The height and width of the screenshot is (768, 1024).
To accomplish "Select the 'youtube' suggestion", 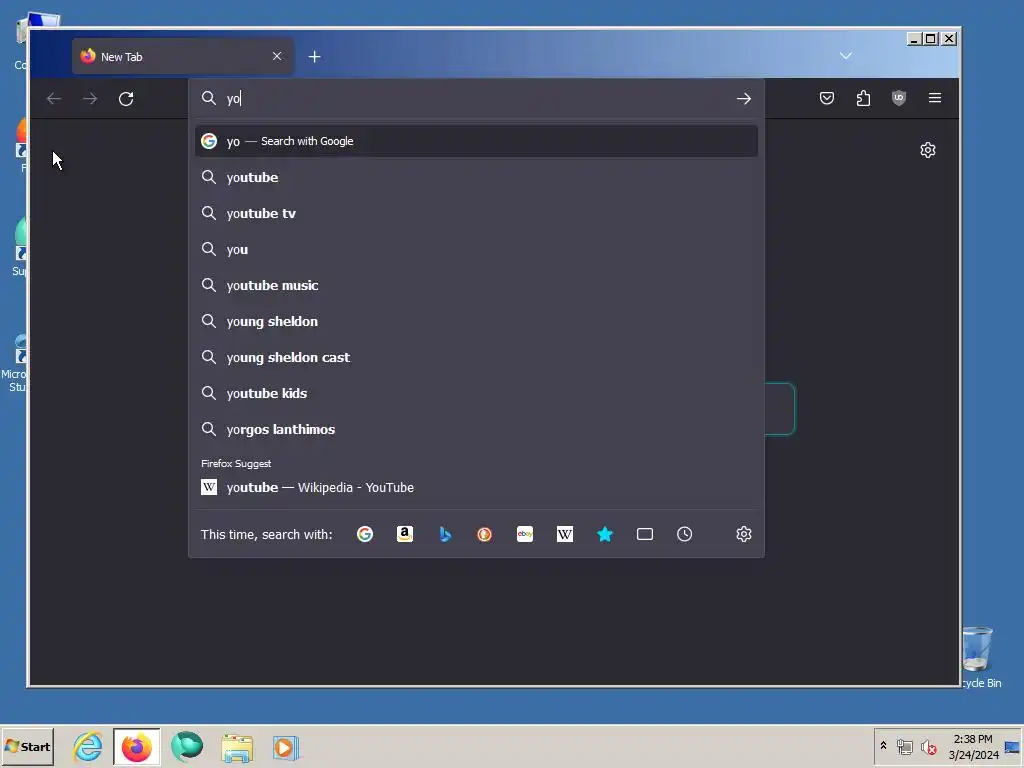I will tap(476, 177).
